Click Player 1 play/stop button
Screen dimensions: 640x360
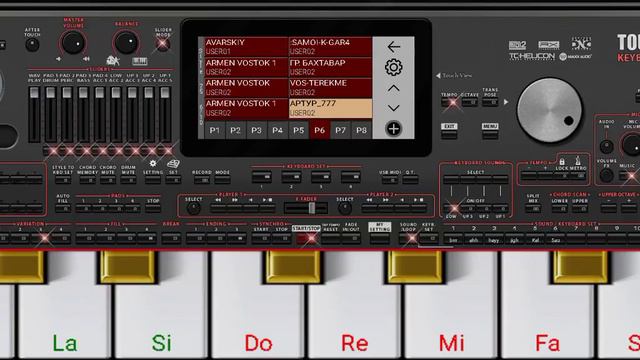[267, 208]
